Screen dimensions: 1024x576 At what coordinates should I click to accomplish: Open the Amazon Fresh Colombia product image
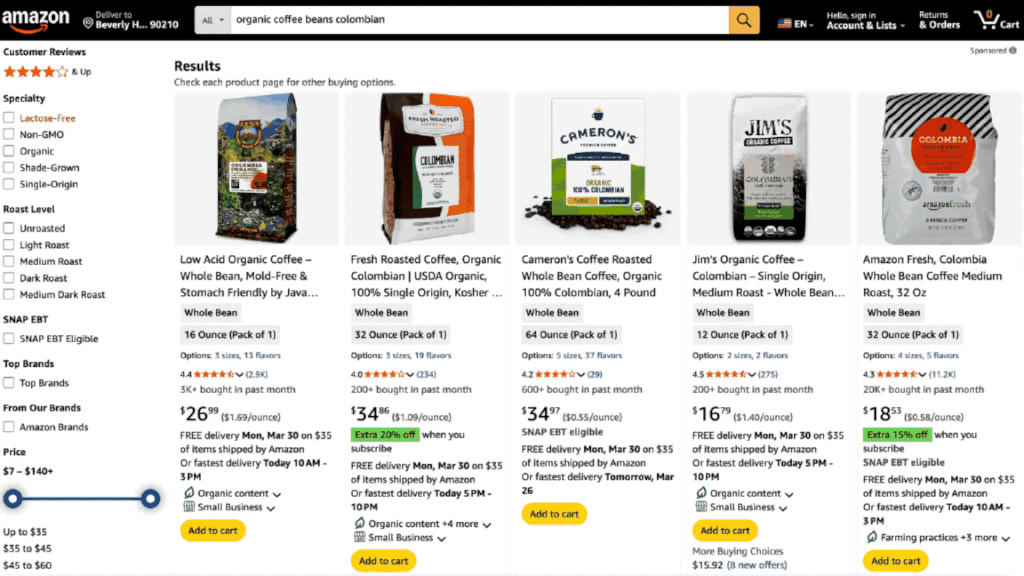939,168
